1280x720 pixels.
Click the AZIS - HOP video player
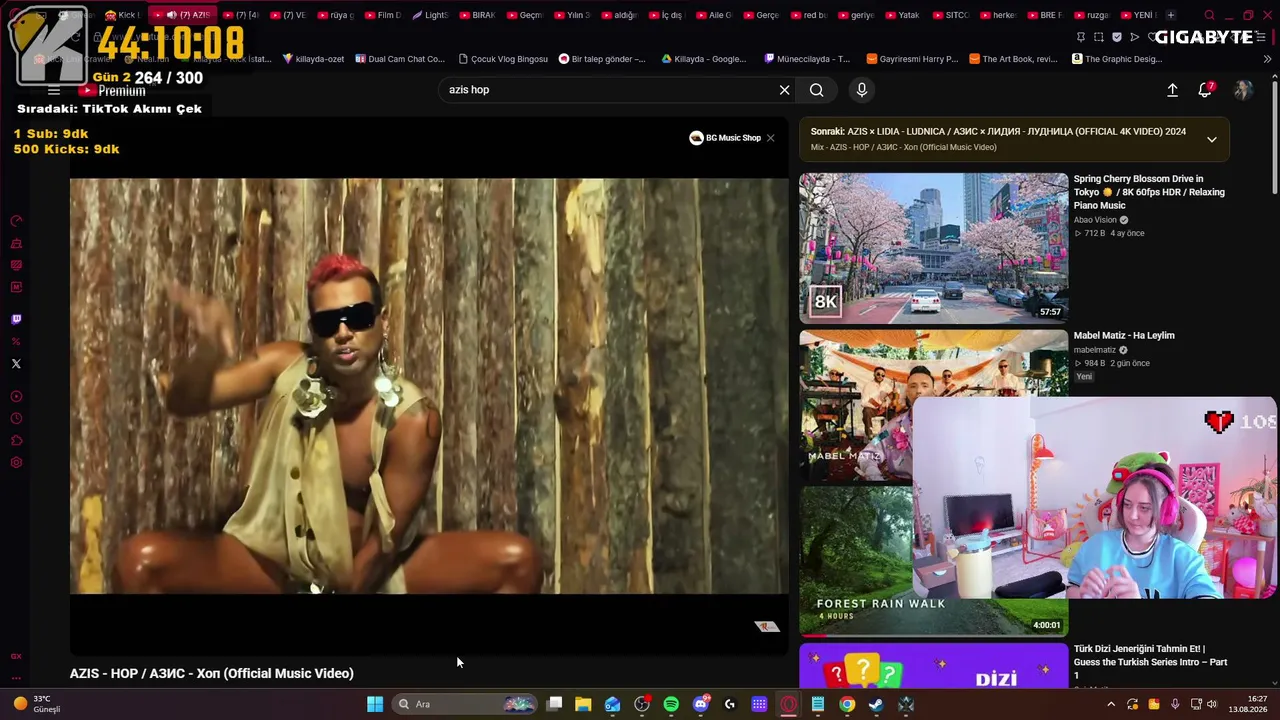click(429, 386)
